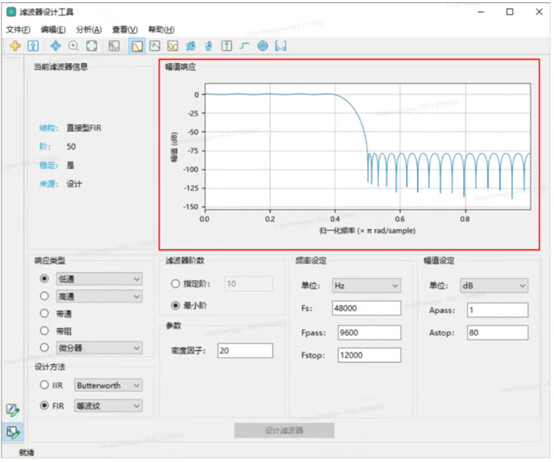Screen dimensions: 554x462
Task: Choose the FIR design method radio
Action: 44,405
